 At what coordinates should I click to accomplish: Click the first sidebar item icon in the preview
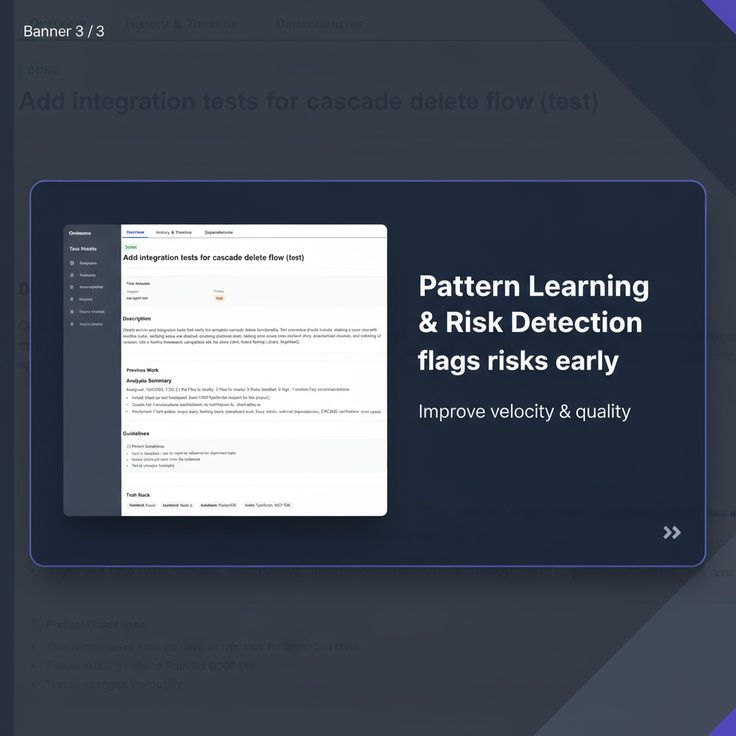point(72,263)
